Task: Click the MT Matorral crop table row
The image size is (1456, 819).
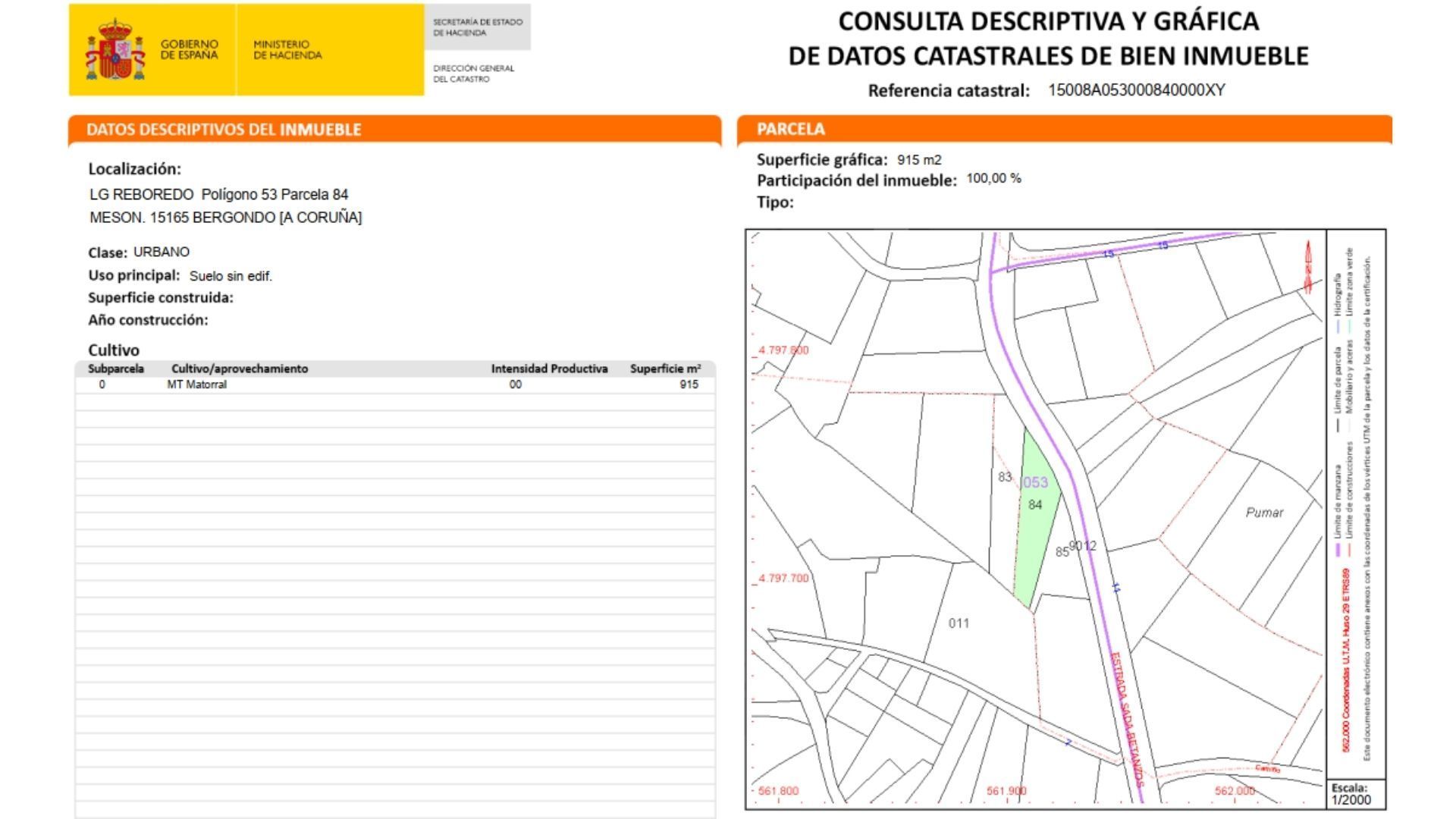Action: click(x=394, y=384)
